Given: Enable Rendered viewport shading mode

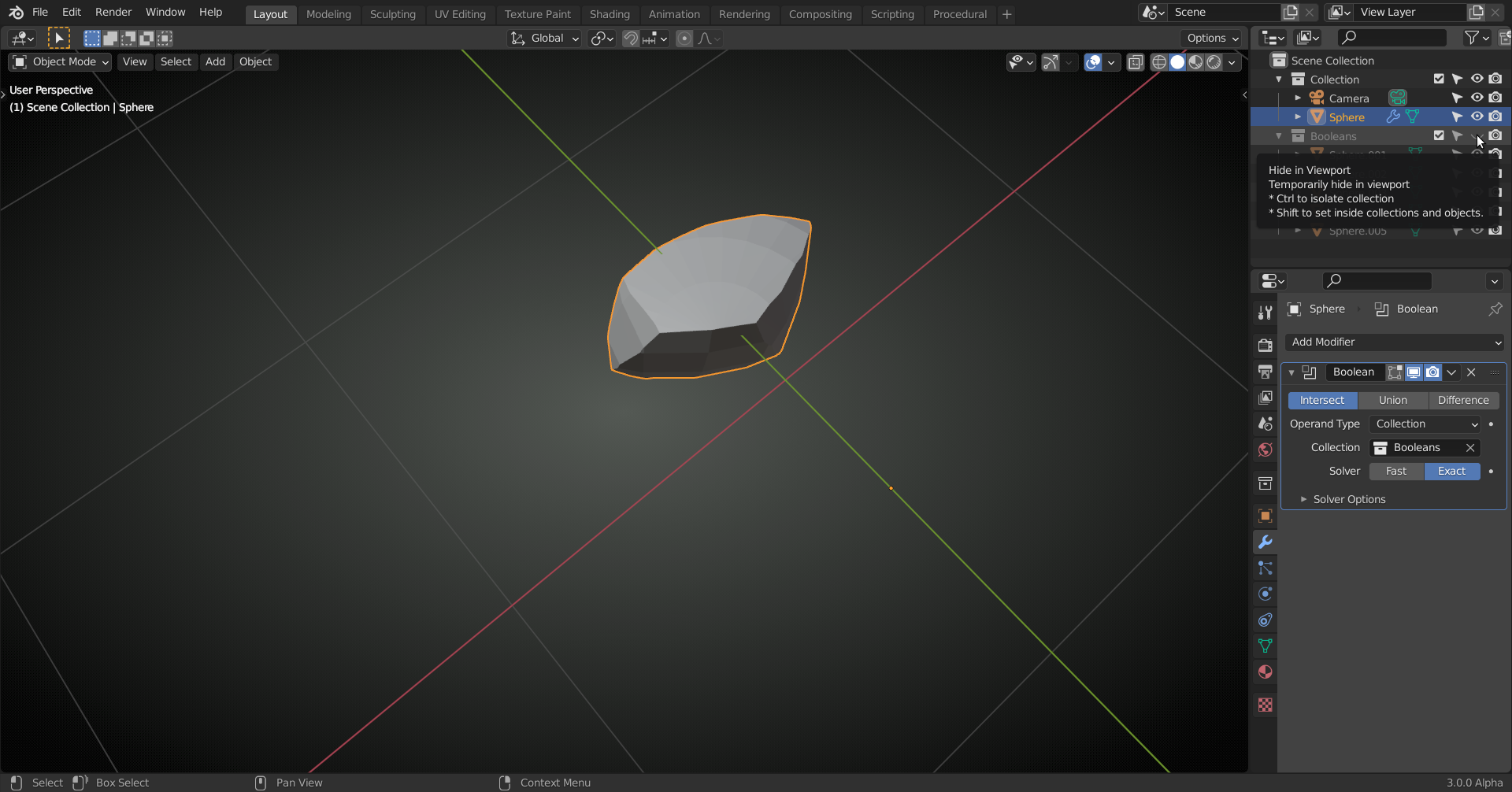Looking at the screenshot, I should click(x=1215, y=62).
